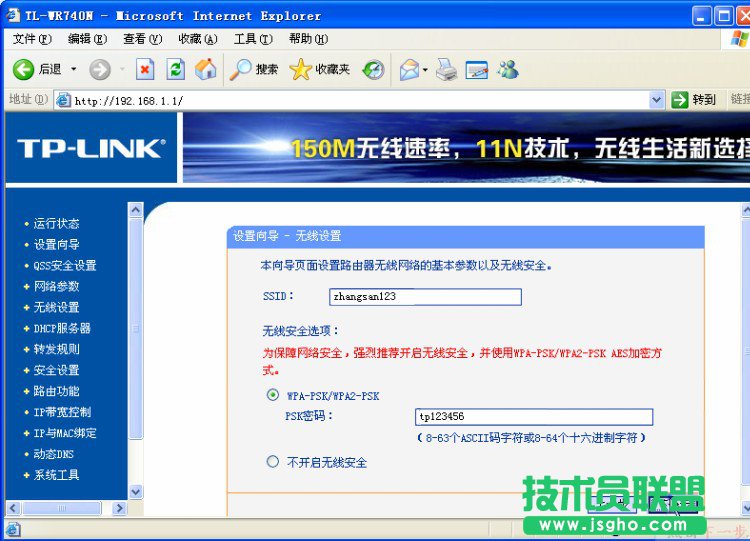Viewport: 750px width, 541px height.
Task: Click the Stop loading icon in toolbar
Action: [145, 69]
